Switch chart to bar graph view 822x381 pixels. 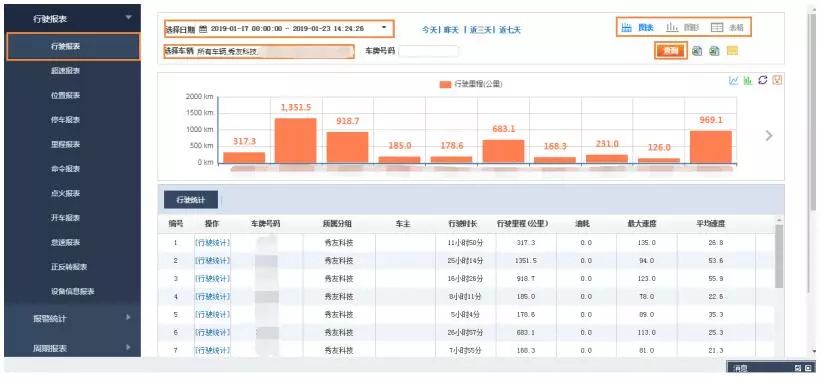click(748, 81)
